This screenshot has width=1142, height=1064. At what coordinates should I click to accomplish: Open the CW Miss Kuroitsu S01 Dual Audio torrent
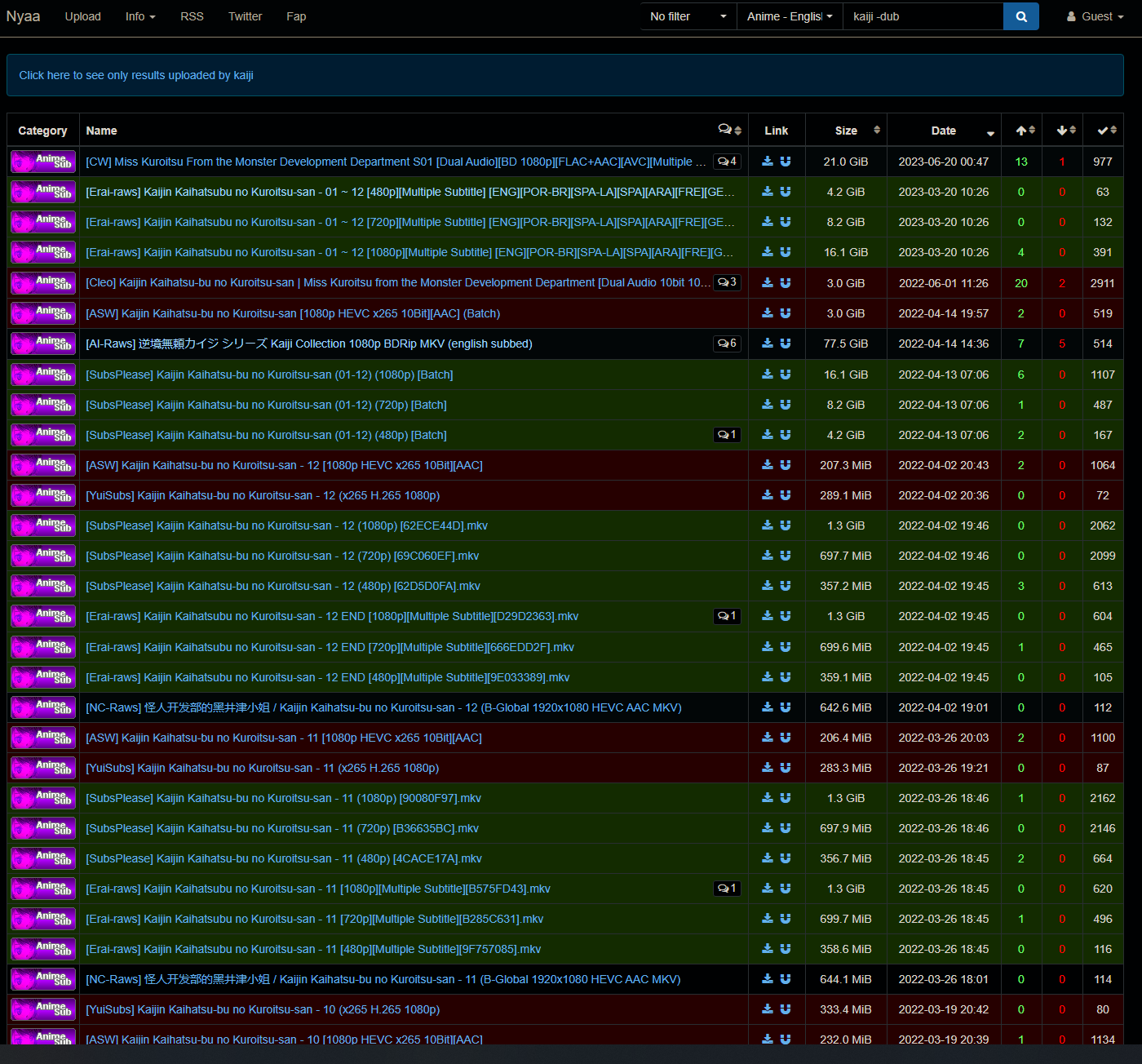(x=396, y=162)
